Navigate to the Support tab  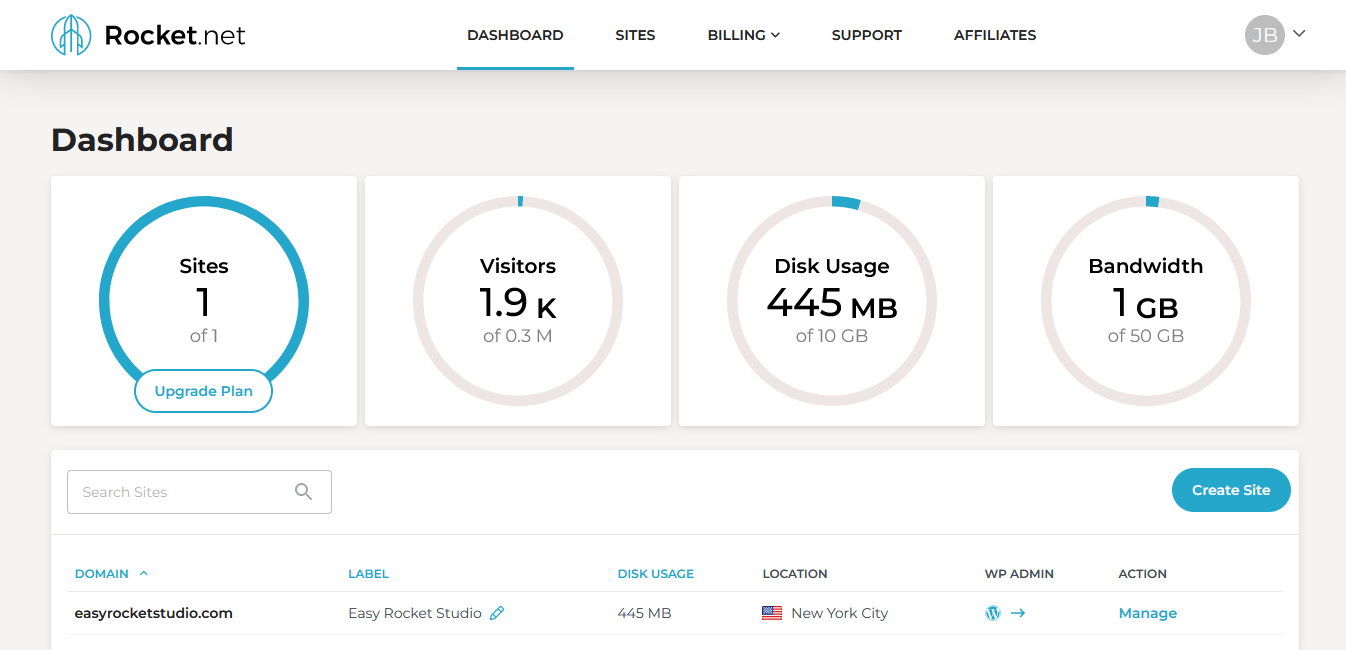point(866,35)
